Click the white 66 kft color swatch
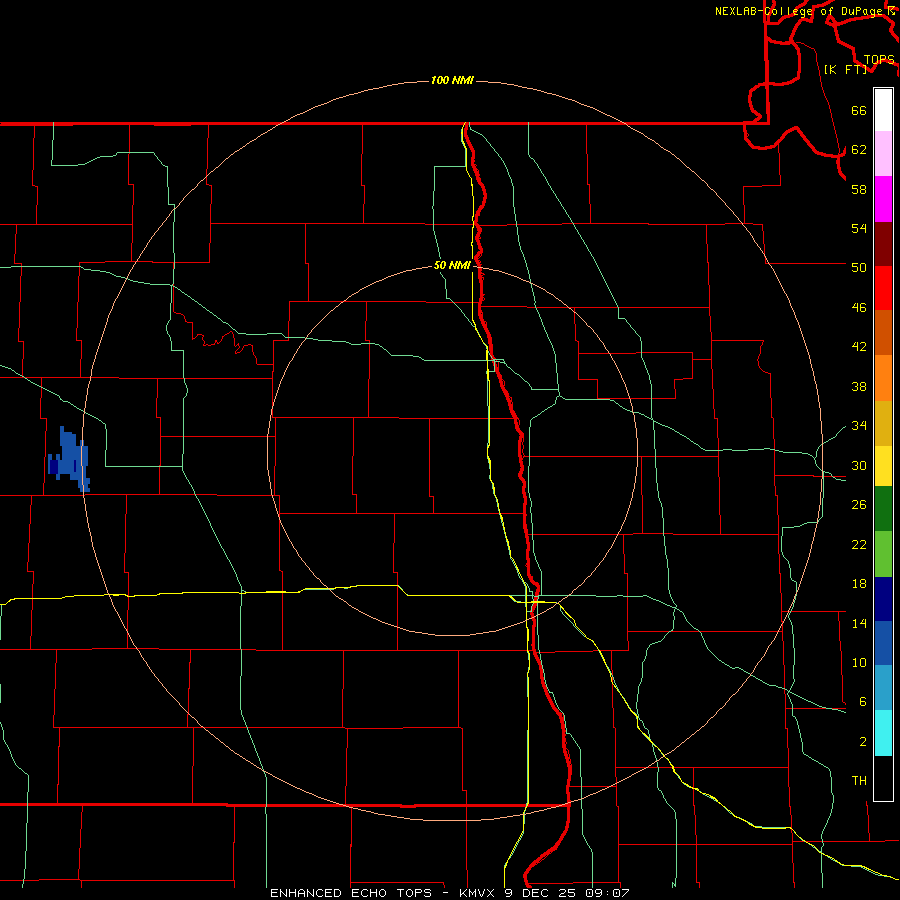The height and width of the screenshot is (900, 900). click(883, 110)
